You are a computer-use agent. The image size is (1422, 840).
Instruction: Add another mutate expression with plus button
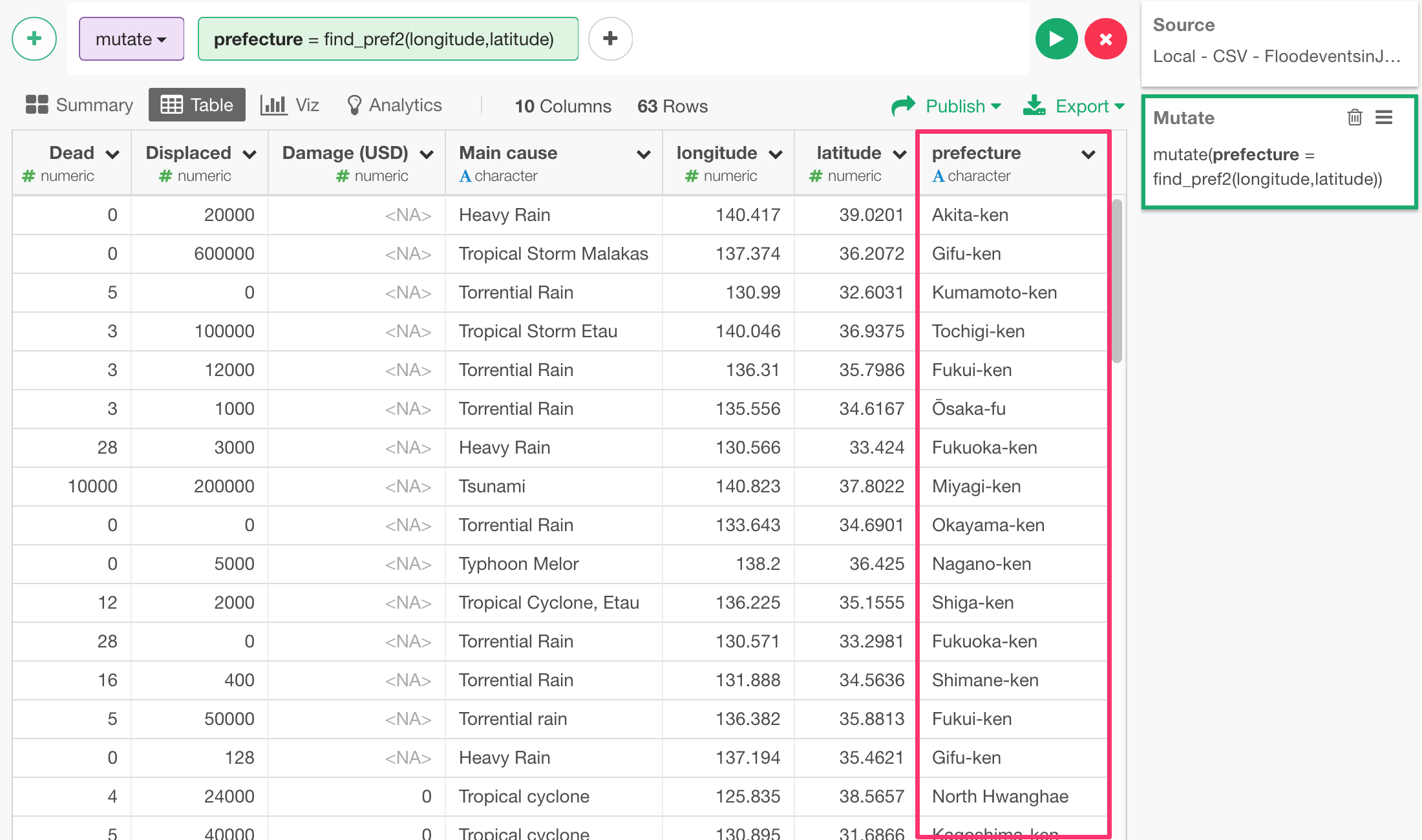click(610, 38)
